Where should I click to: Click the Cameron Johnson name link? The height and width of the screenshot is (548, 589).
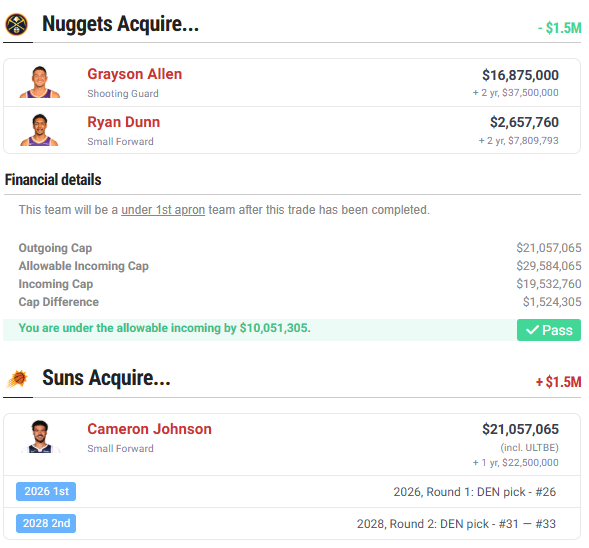(x=150, y=429)
